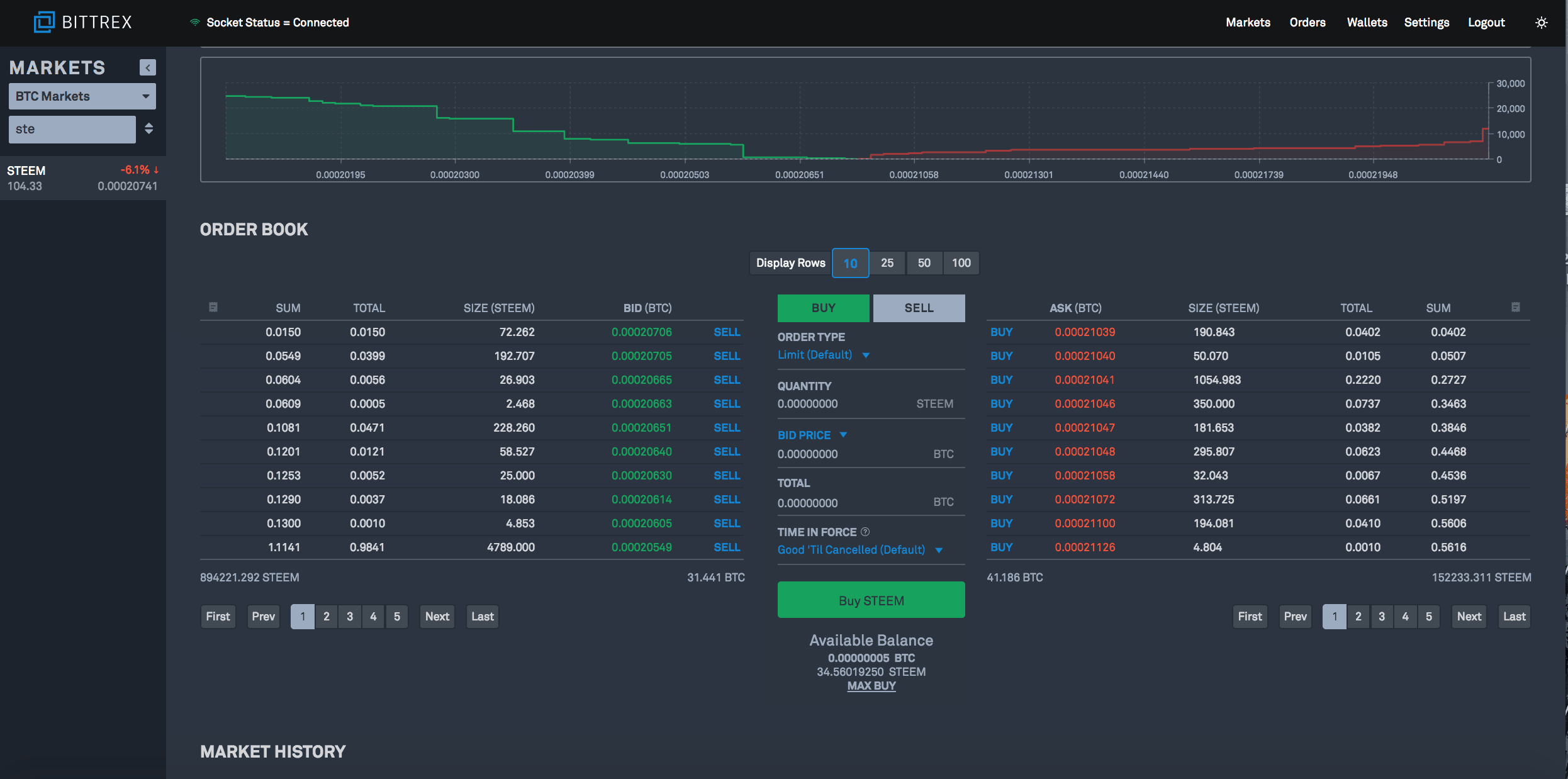This screenshot has height=779, width=1568.
Task: Select display rows 25 option
Action: pyautogui.click(x=886, y=263)
